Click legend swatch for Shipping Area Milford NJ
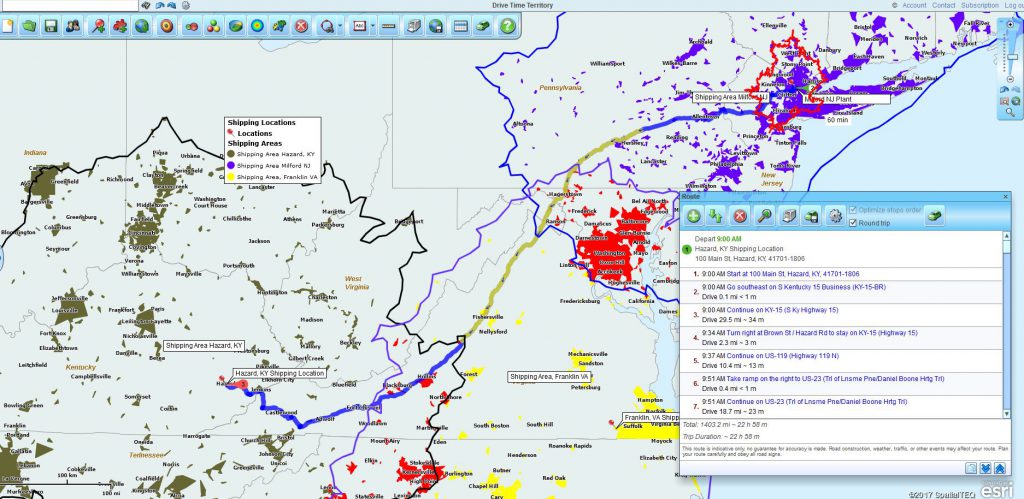 click(x=231, y=165)
